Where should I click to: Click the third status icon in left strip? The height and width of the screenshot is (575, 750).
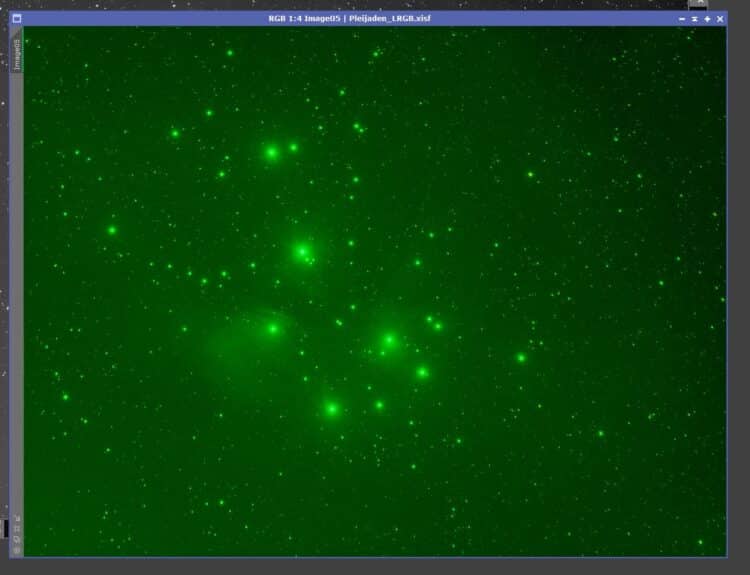pos(17,540)
